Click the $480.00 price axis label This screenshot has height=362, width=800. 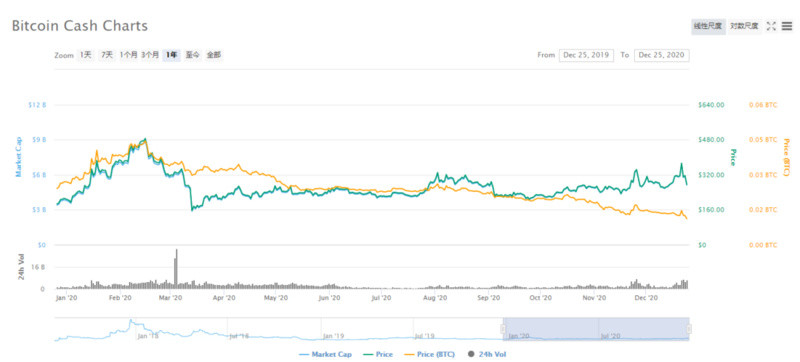[x=711, y=139]
